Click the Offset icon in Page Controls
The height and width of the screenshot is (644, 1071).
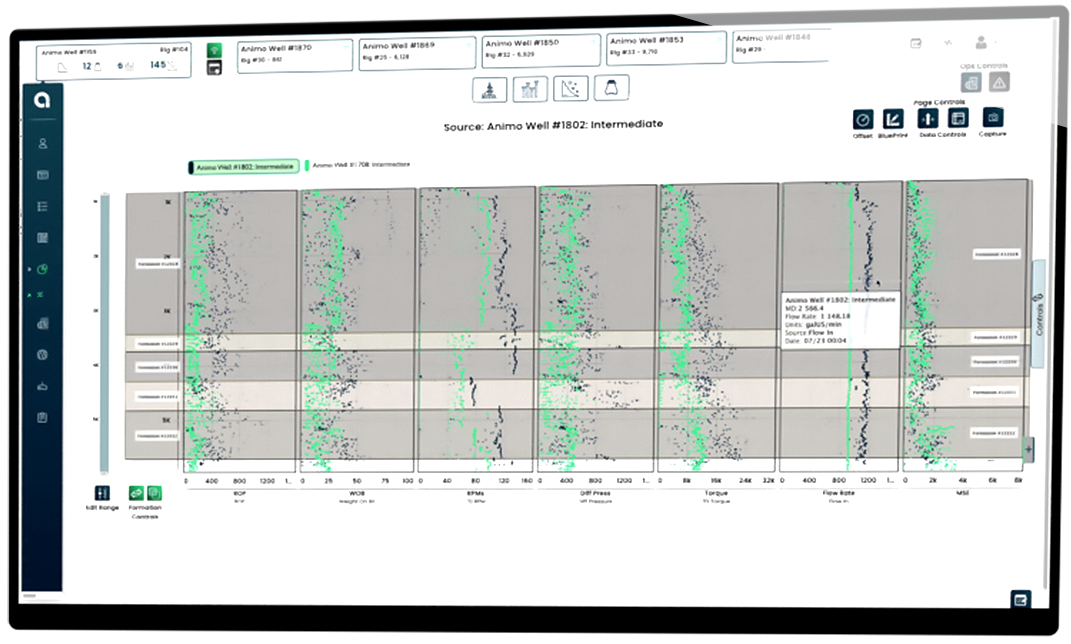point(862,119)
